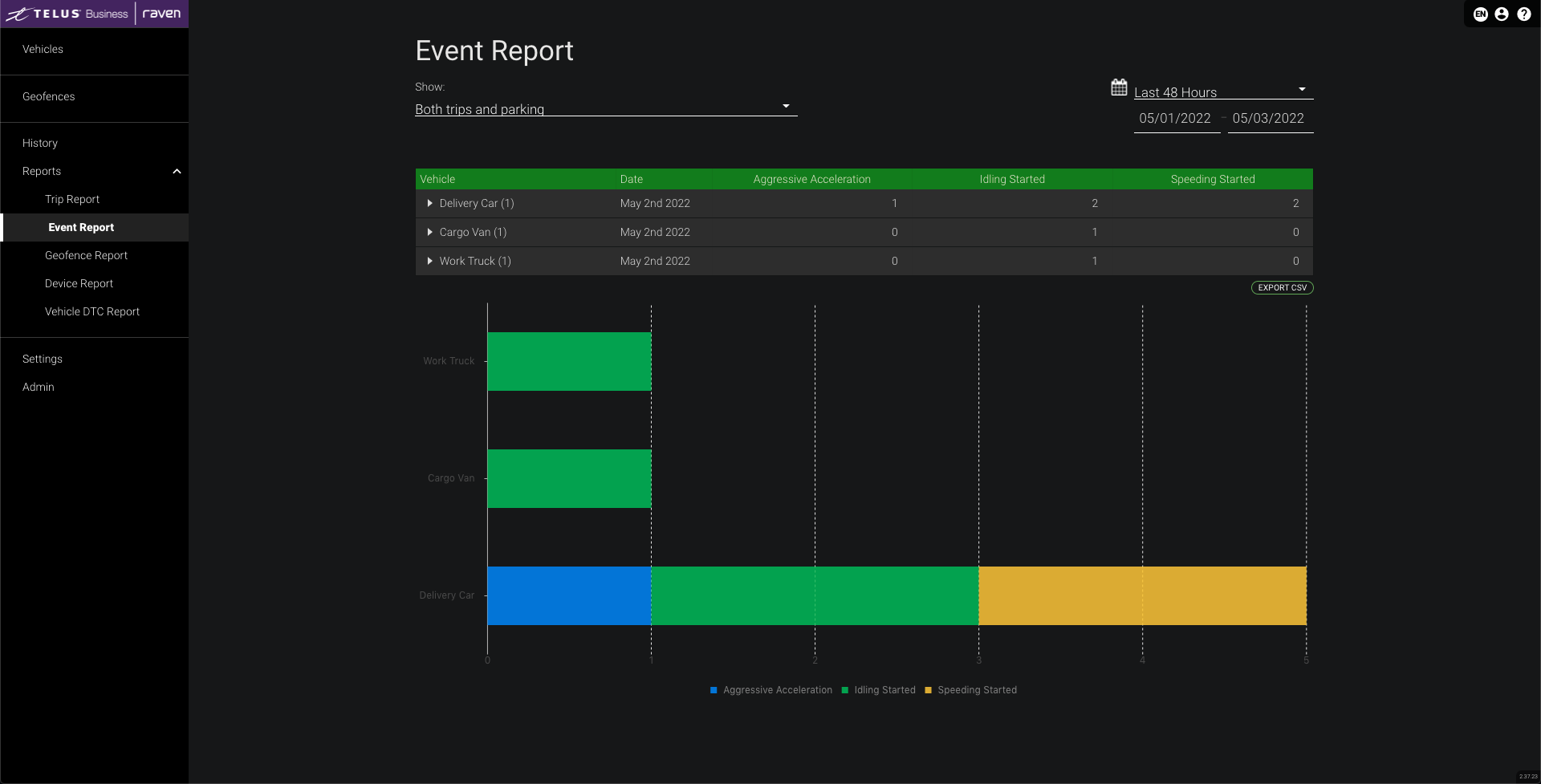1541x784 pixels.
Task: Open the Last 48 Hours range dropdown
Action: [x=1223, y=91]
